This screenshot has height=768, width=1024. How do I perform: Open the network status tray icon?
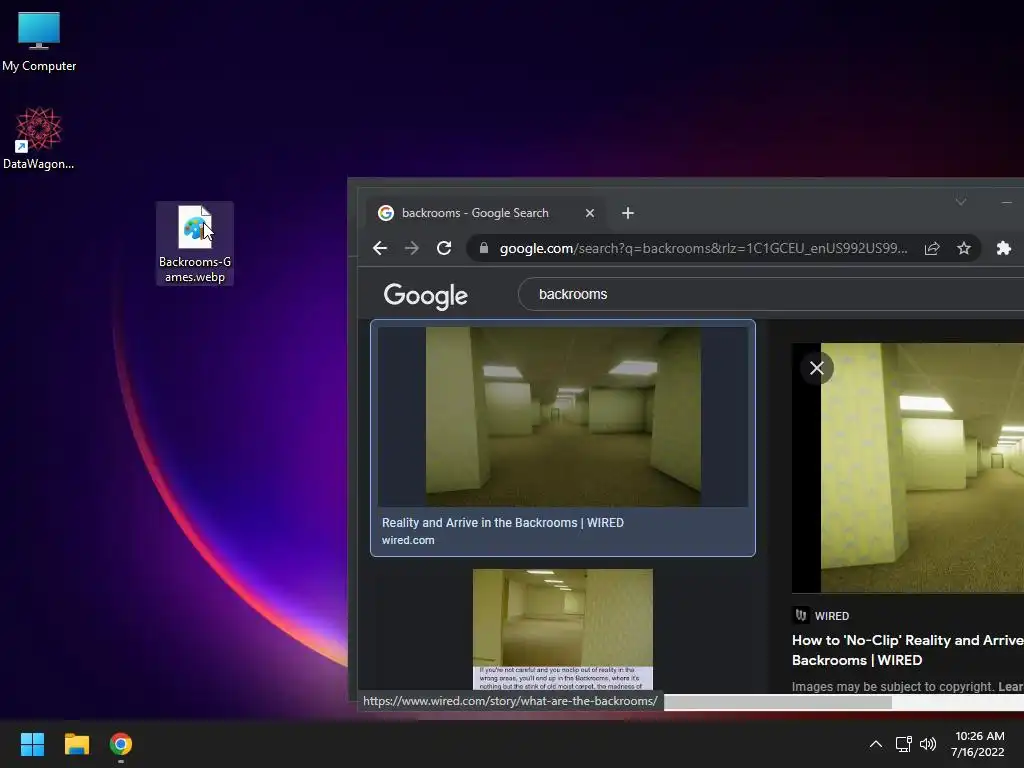(x=904, y=744)
